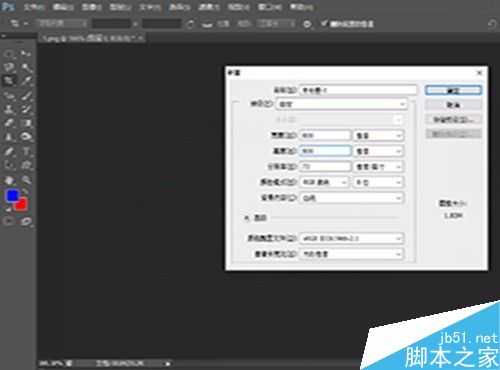Select the Dodge tool
The width and height of the screenshot is (500, 370).
(x=26, y=137)
